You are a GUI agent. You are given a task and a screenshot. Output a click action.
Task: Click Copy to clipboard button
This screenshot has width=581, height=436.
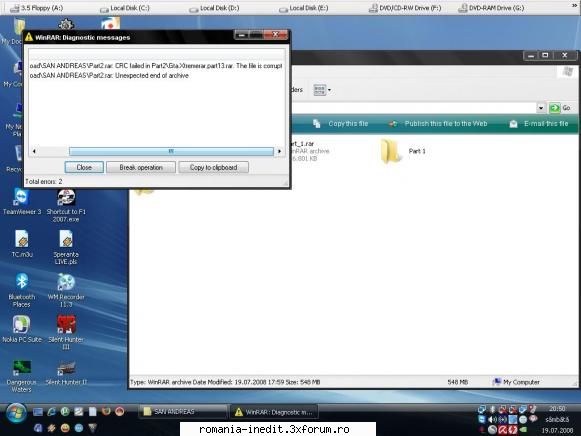pos(213,167)
